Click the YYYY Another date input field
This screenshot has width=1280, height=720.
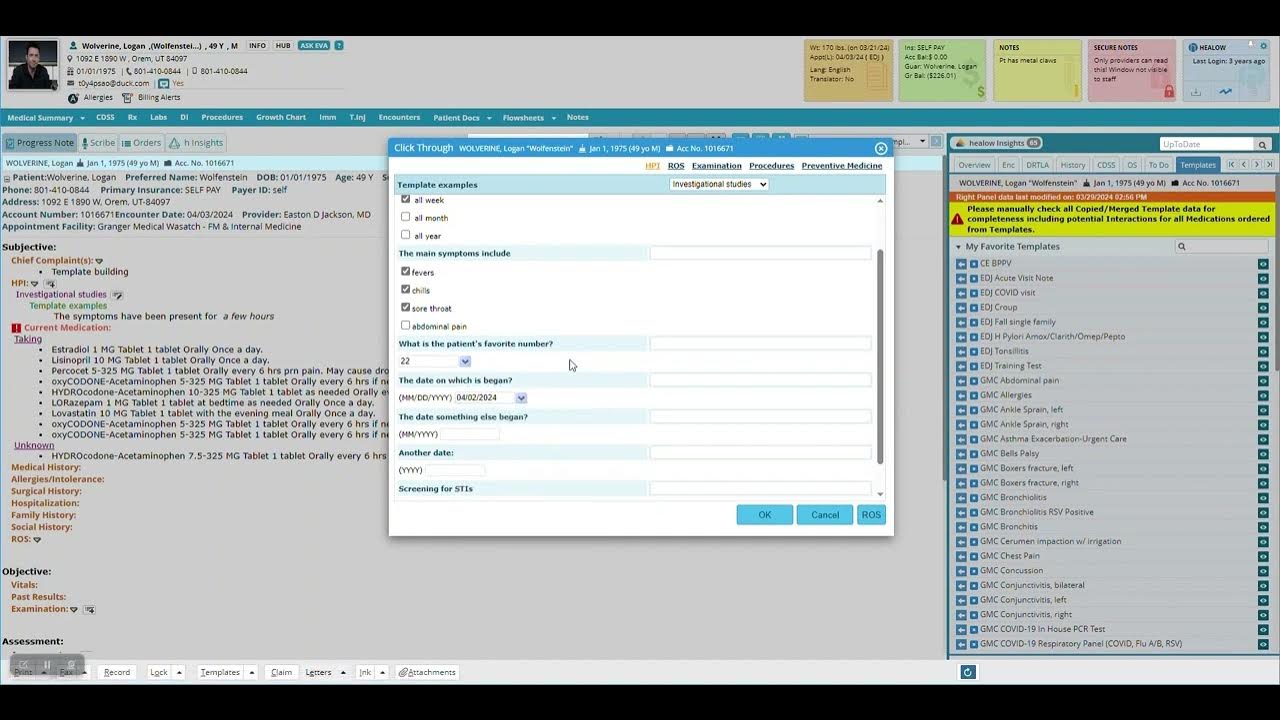455,470
